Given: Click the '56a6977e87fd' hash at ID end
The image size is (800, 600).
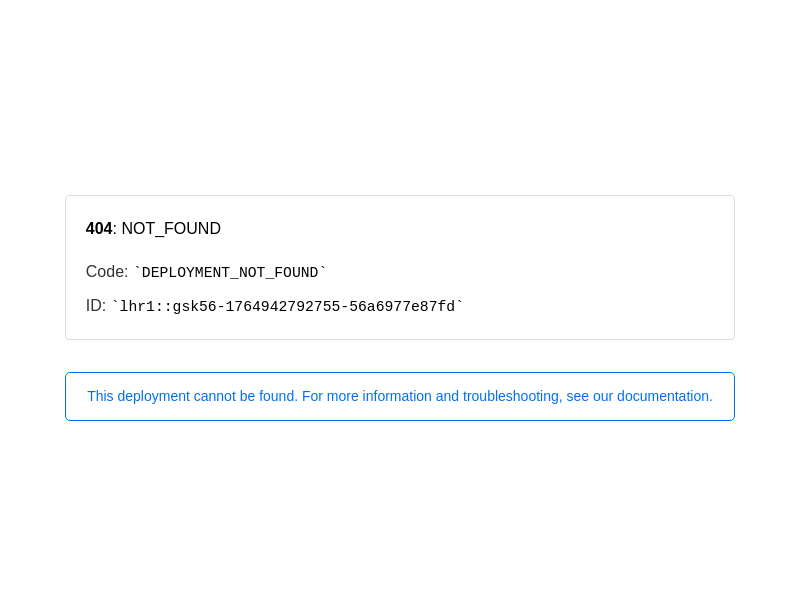Looking at the screenshot, I should 402,307.
